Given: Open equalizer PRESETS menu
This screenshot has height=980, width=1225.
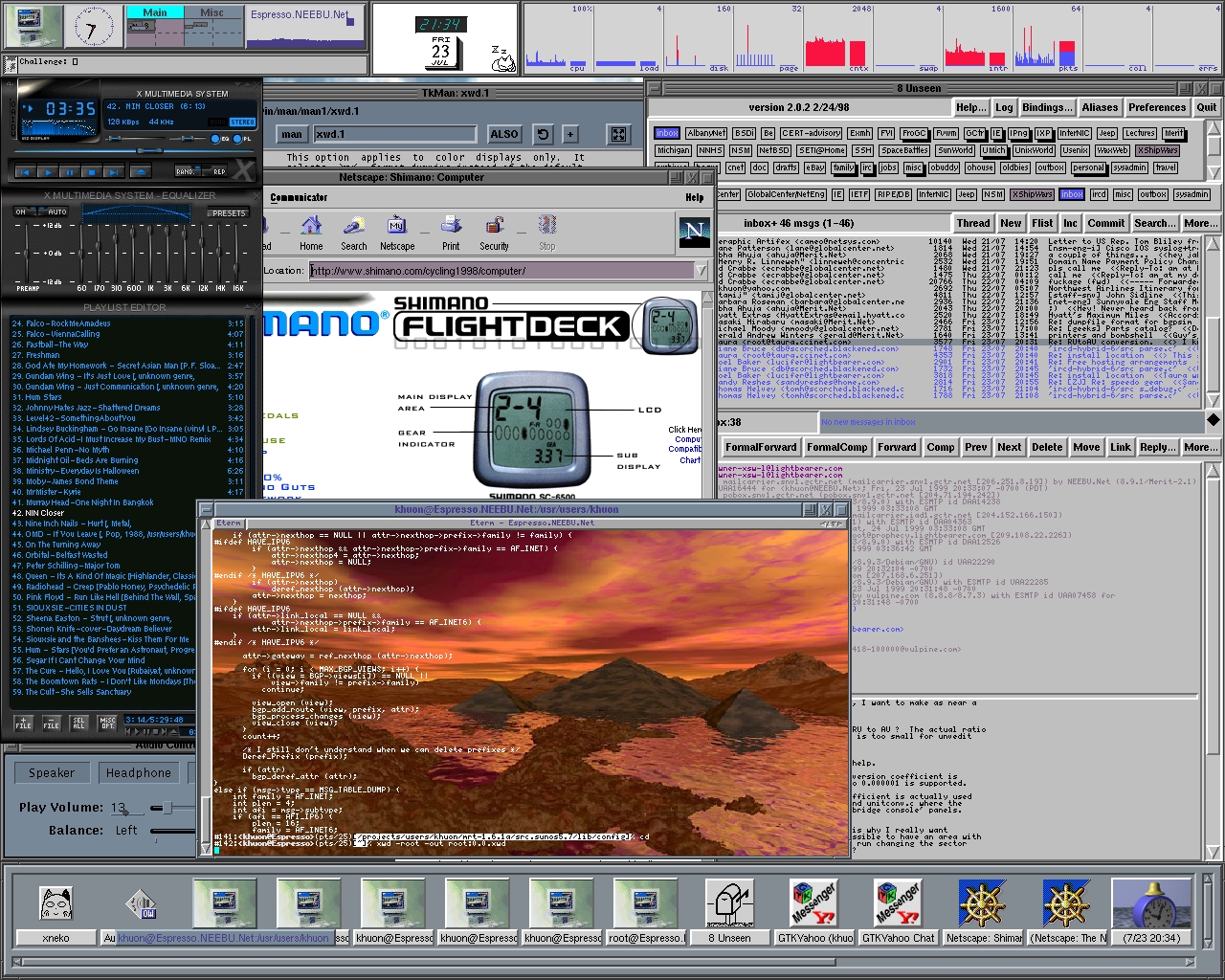Looking at the screenshot, I should point(228,212).
